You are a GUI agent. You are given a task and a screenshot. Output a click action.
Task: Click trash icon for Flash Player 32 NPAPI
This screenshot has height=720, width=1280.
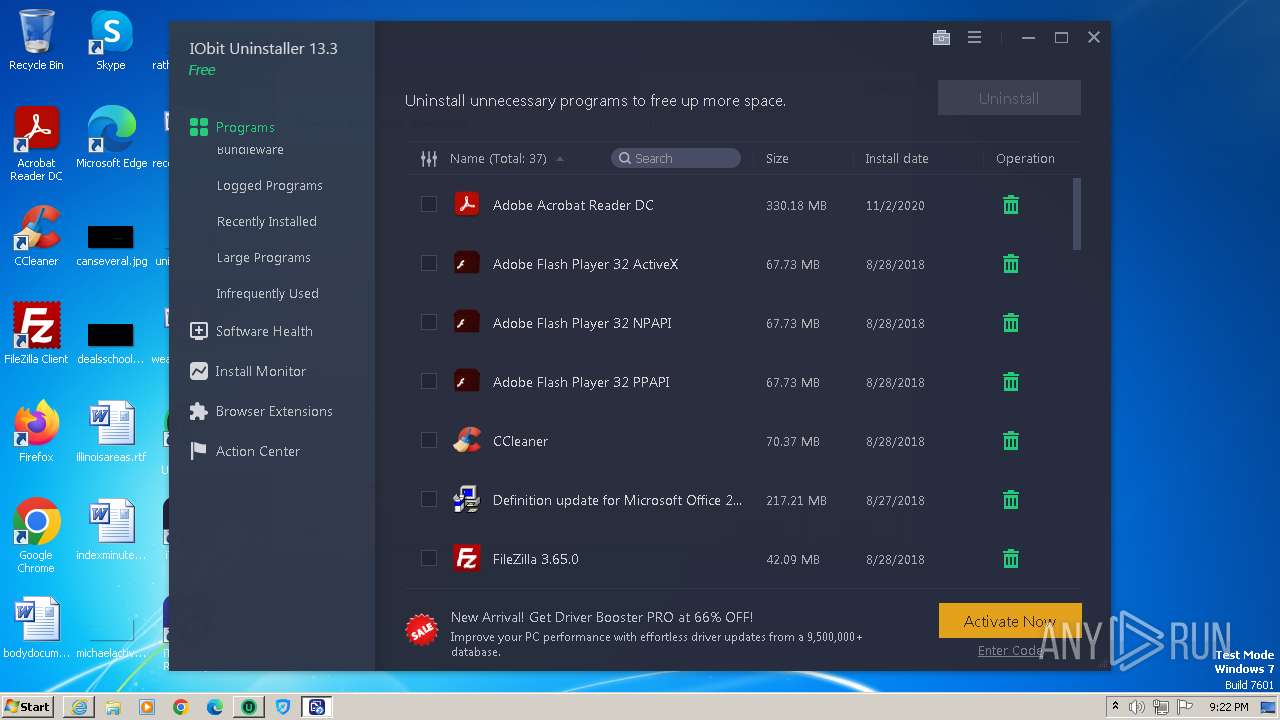(x=1011, y=323)
